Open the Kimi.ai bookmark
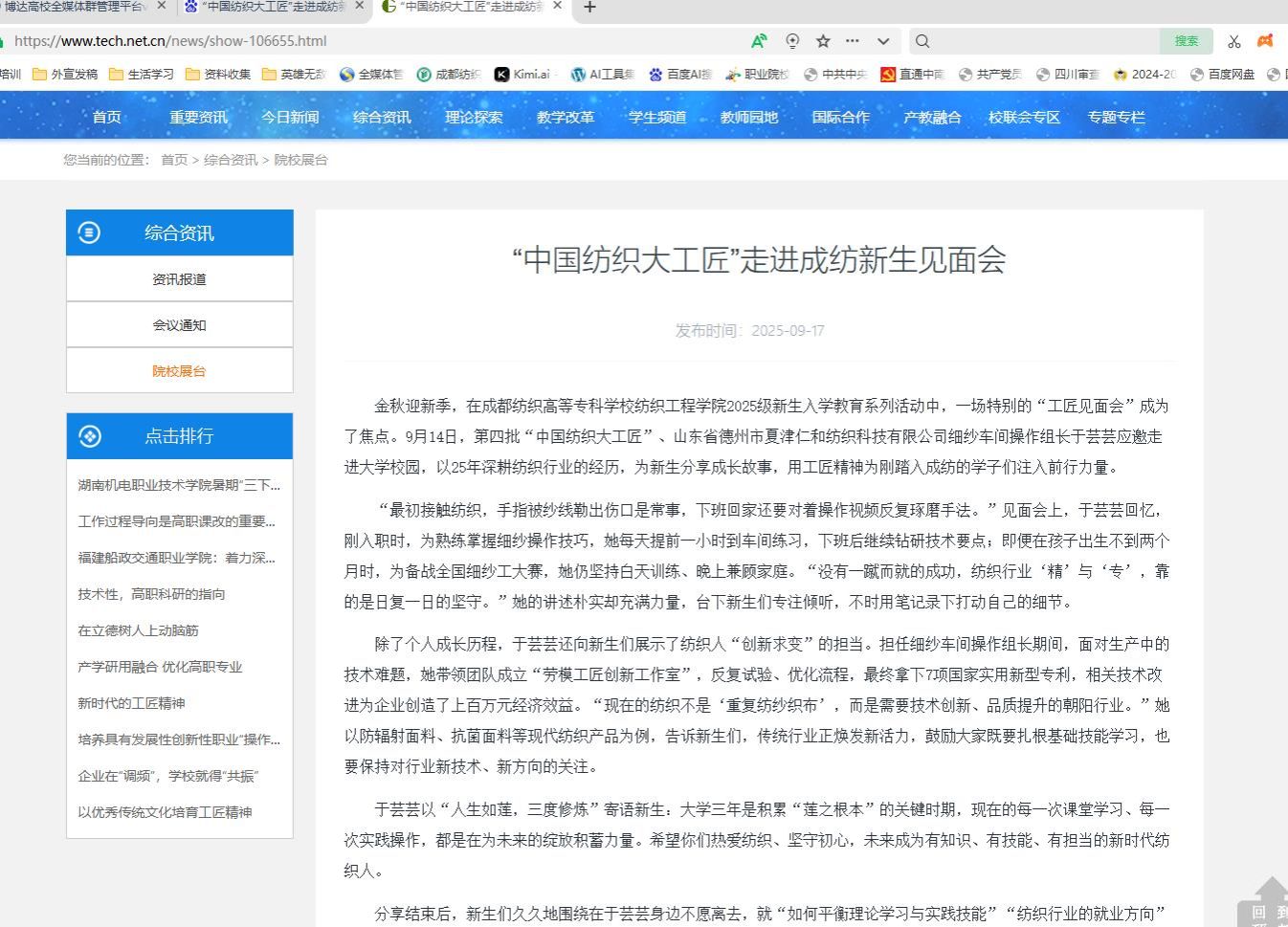This screenshot has height=927, width=1288. [x=522, y=74]
